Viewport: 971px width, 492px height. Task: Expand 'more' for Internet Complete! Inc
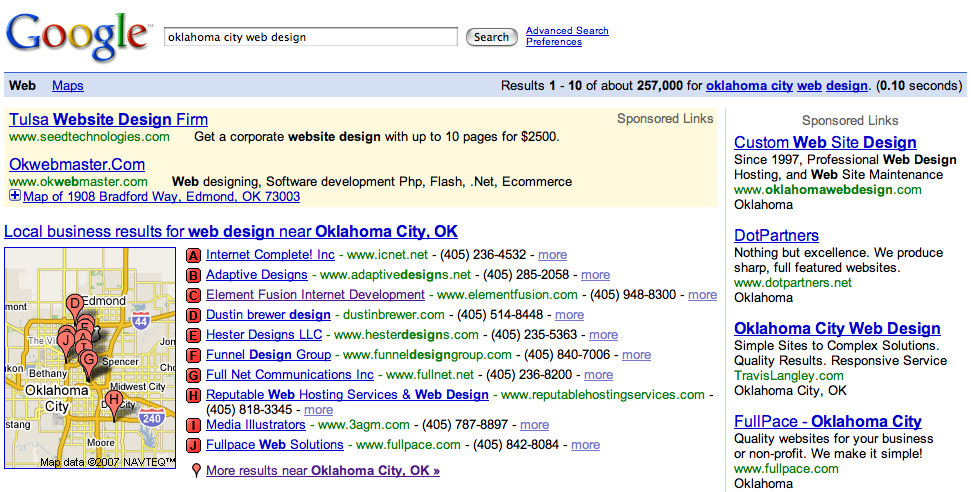coord(552,255)
